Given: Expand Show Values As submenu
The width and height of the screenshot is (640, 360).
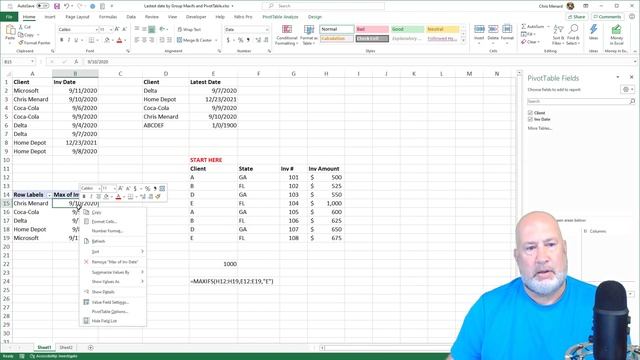Looking at the screenshot, I should 142,282.
